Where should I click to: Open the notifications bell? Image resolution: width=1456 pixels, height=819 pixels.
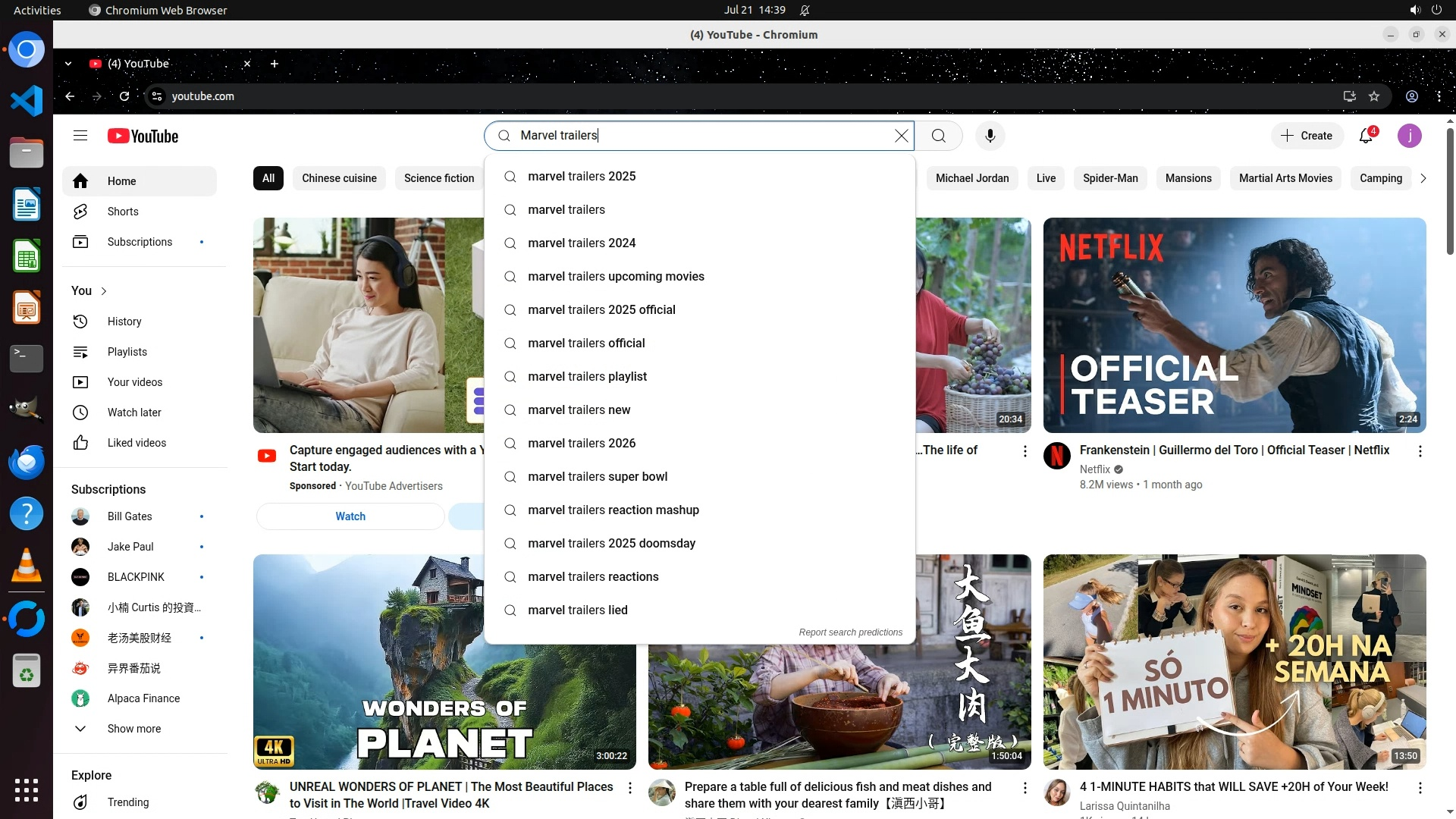tap(1366, 136)
